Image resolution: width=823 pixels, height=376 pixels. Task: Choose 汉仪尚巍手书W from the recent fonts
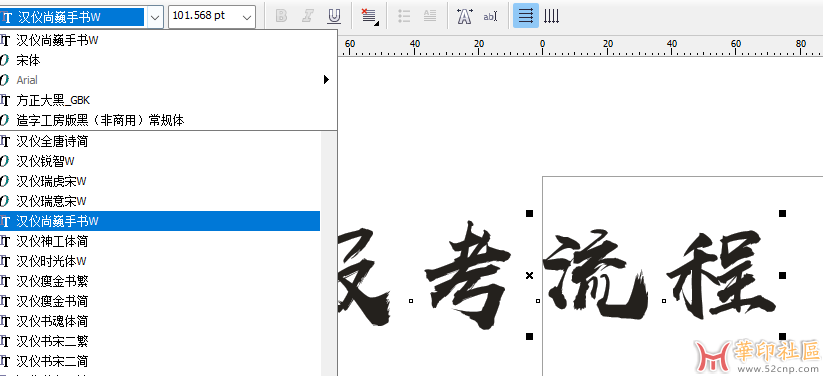pyautogui.click(x=168, y=40)
